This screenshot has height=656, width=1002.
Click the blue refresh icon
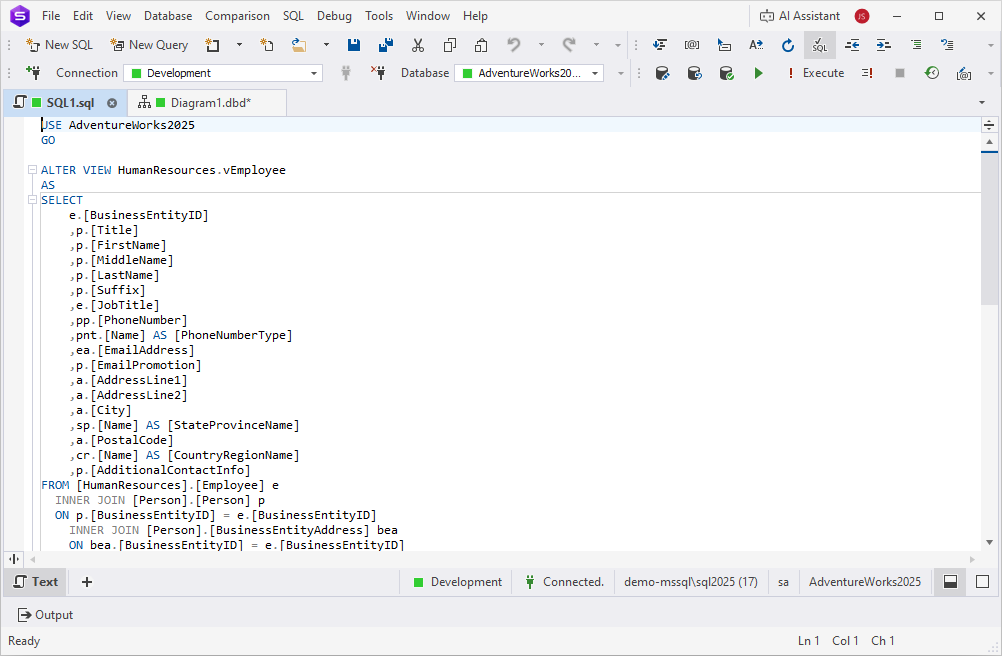point(788,45)
